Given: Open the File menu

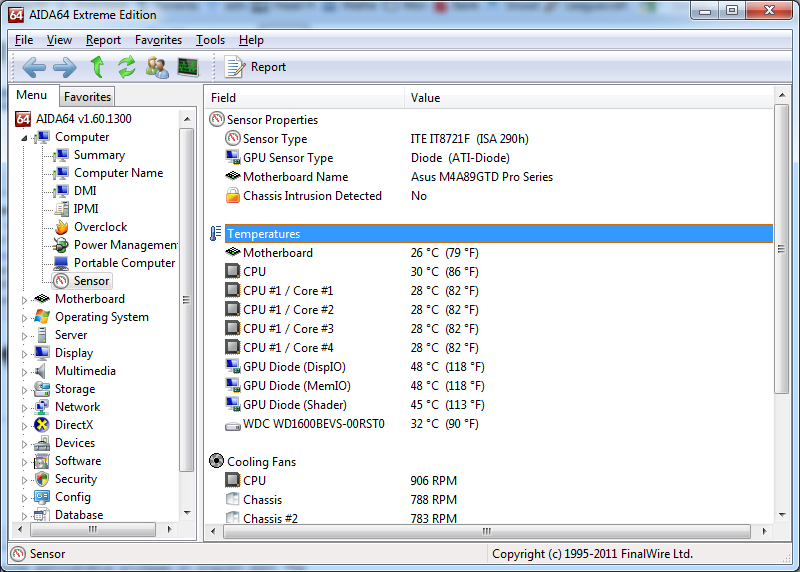Looking at the screenshot, I should click(x=24, y=40).
